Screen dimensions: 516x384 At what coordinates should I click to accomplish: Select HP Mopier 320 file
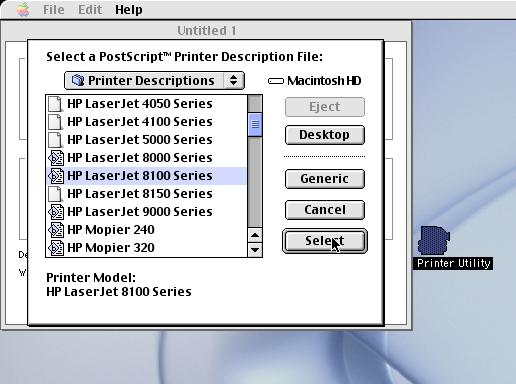(x=147, y=248)
